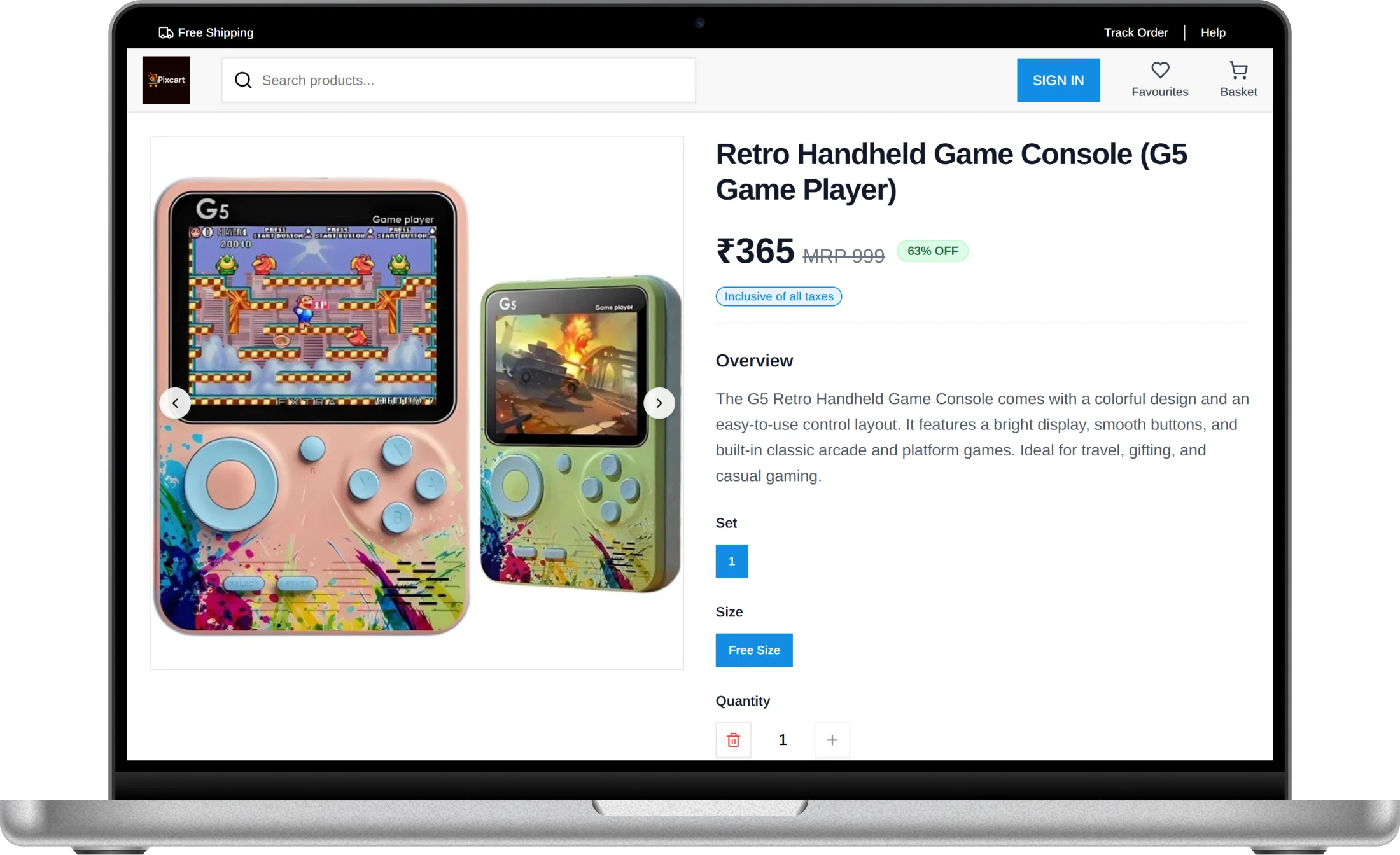Screen dimensions: 1400x855
Task: Click the Favourites label text
Action: (x=1160, y=92)
